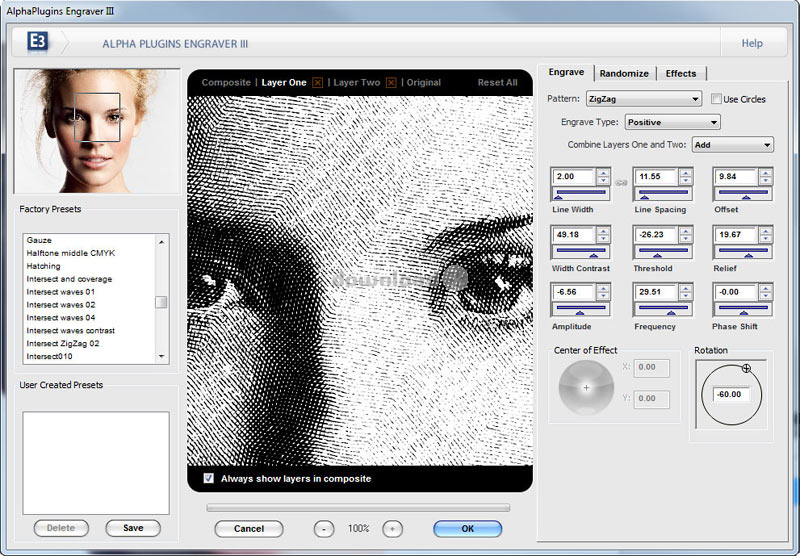Uncheck Always show layers in composite

pos(208,478)
